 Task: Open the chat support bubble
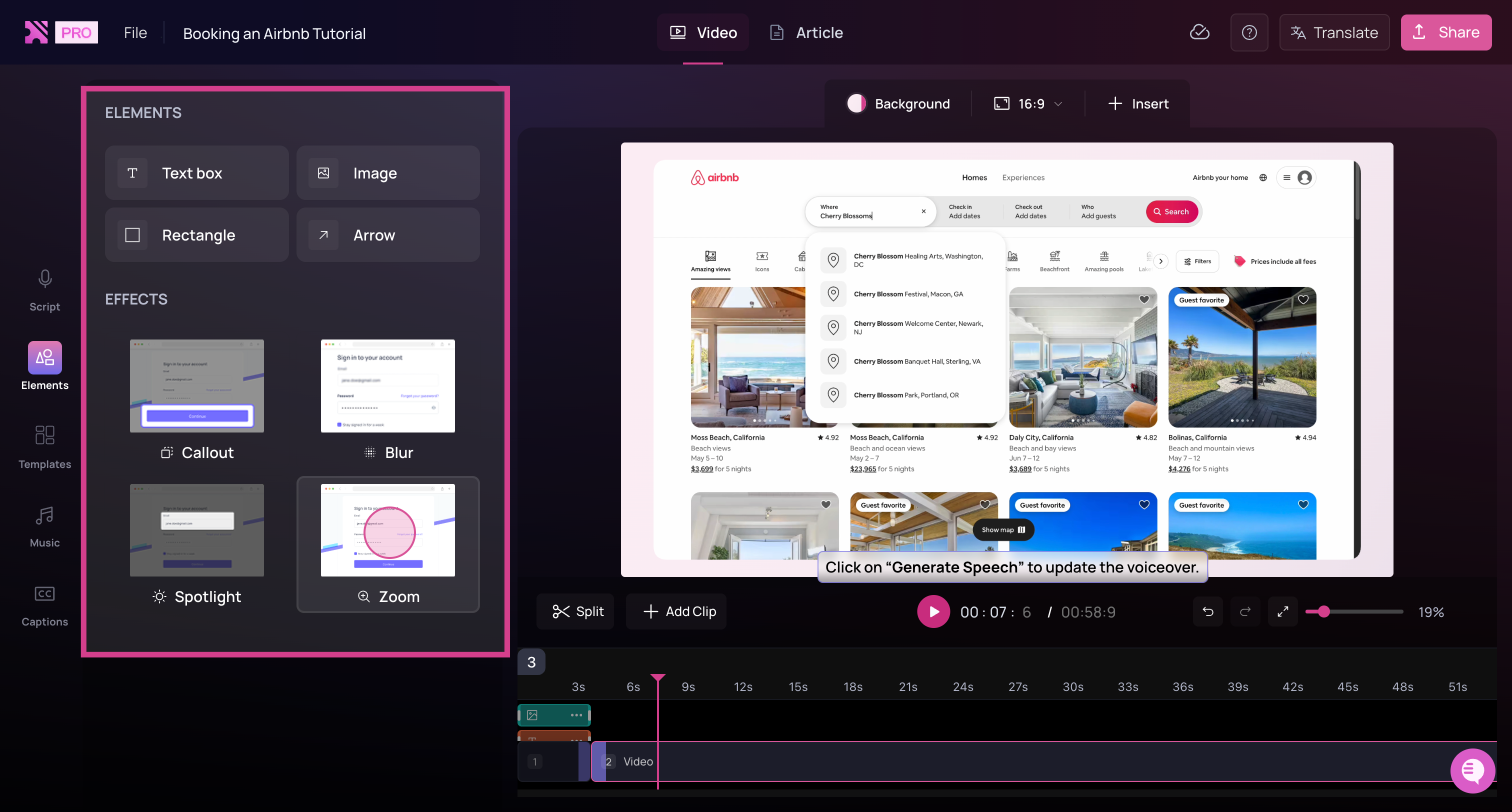(x=1472, y=770)
